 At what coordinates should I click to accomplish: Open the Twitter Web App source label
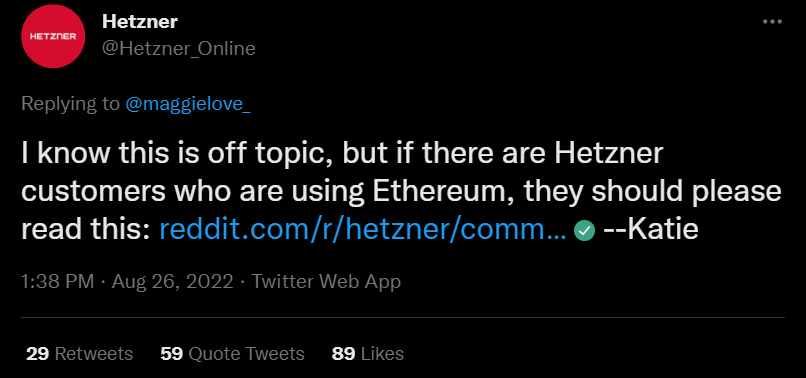click(326, 282)
